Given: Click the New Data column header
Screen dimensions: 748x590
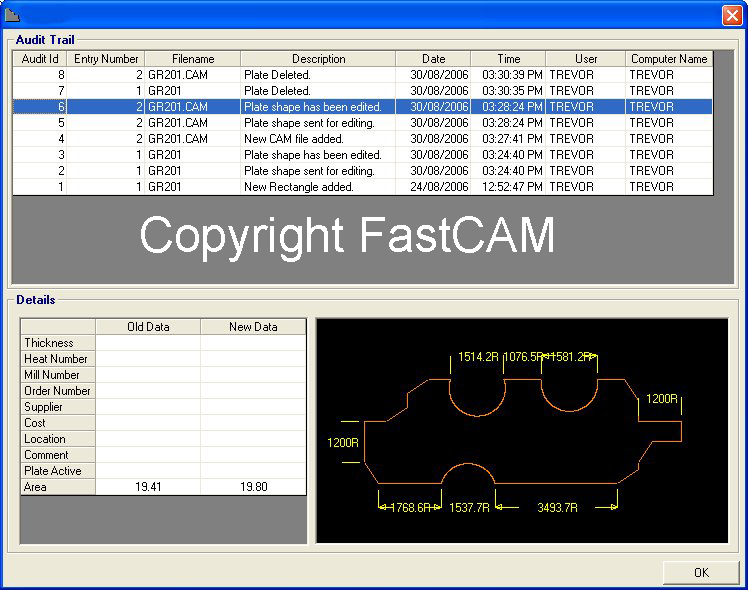Looking at the screenshot, I should [253, 327].
